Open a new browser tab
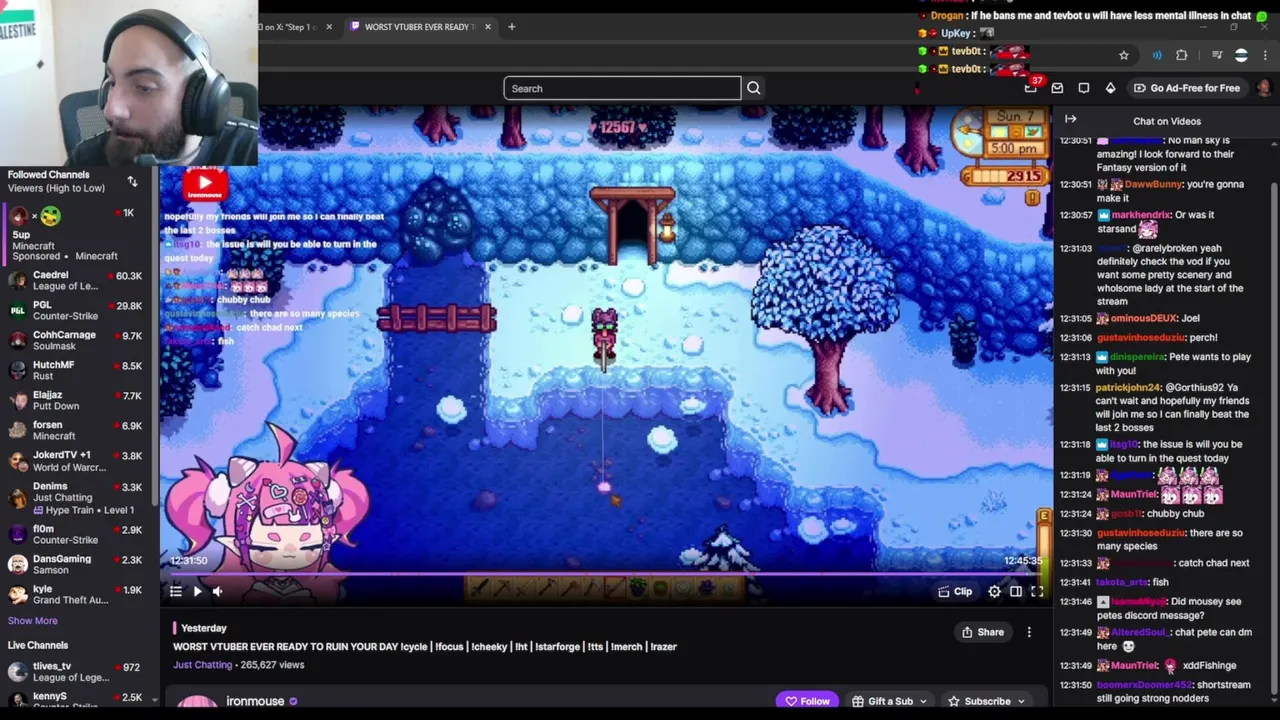 [511, 27]
